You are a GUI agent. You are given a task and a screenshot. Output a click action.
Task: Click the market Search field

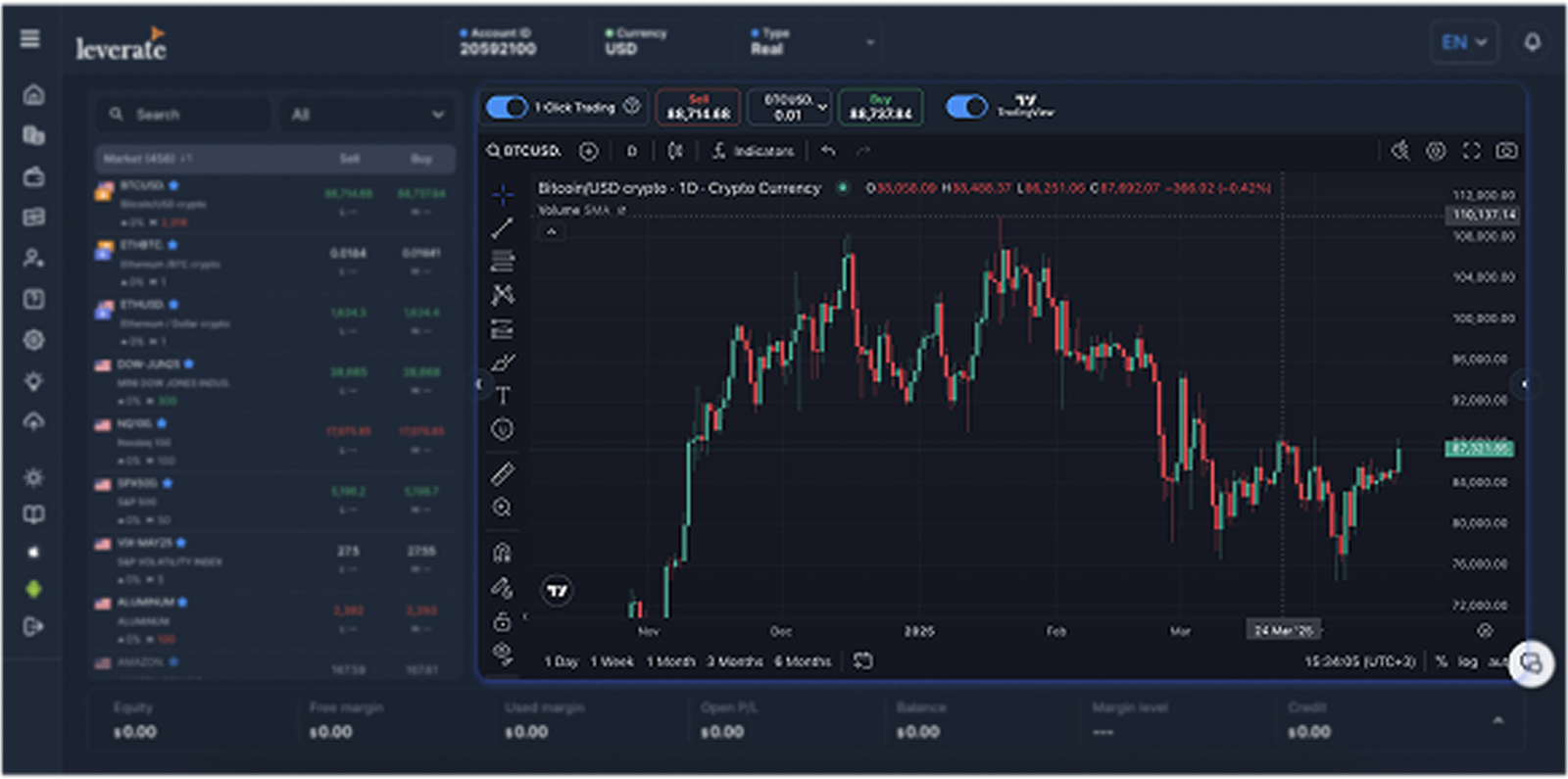tap(184, 115)
